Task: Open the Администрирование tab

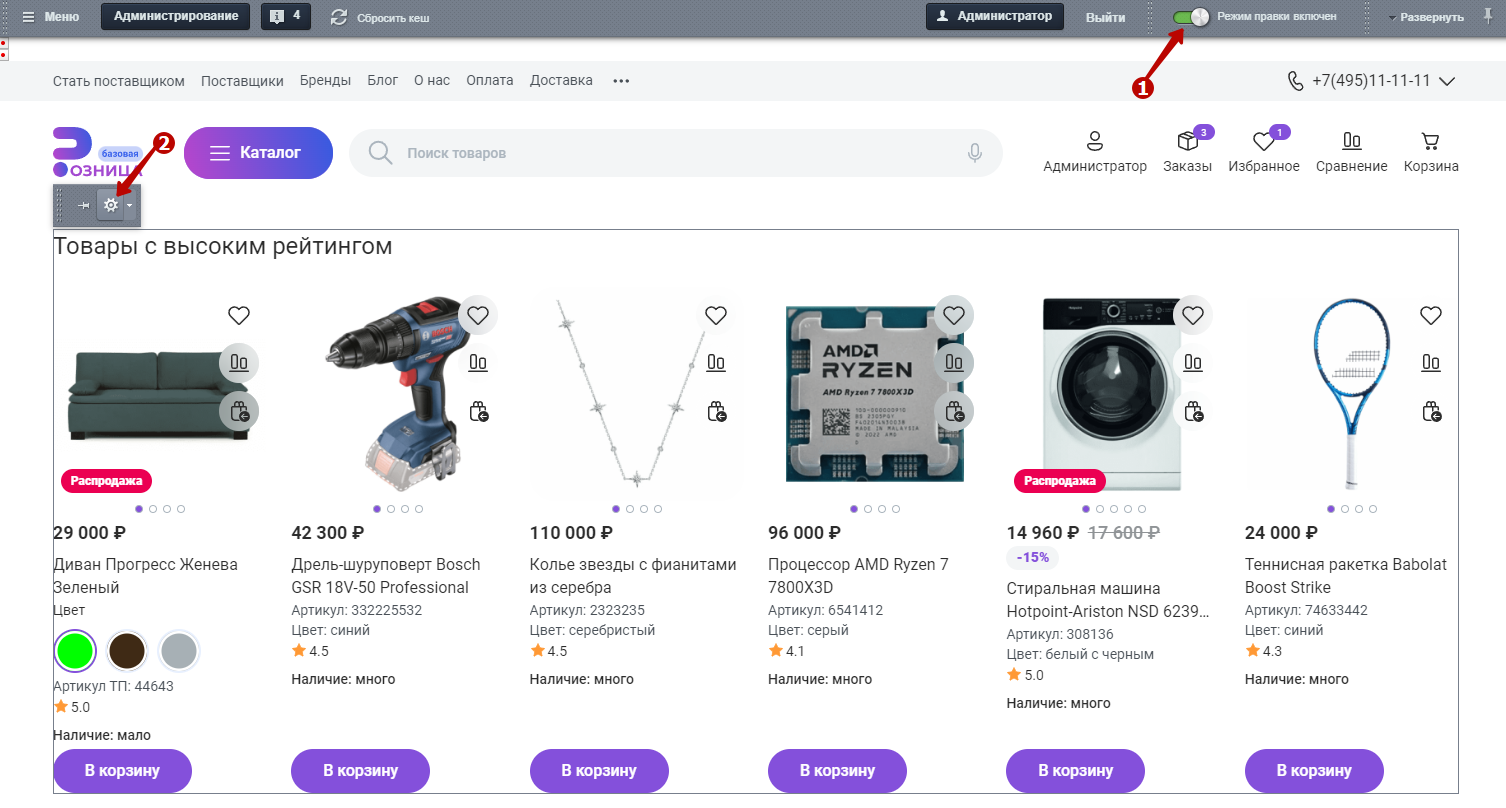Action: click(175, 17)
